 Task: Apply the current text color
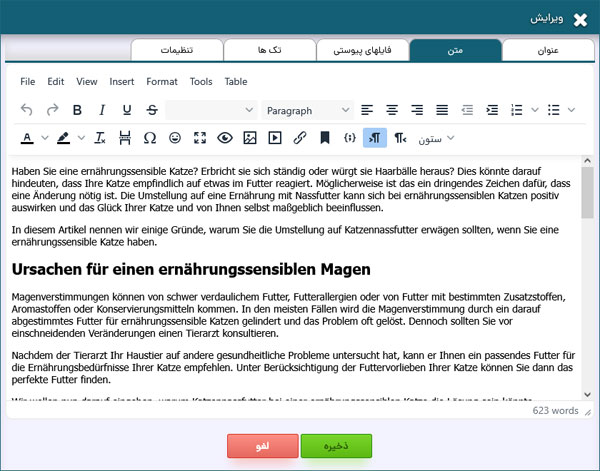(x=27, y=138)
